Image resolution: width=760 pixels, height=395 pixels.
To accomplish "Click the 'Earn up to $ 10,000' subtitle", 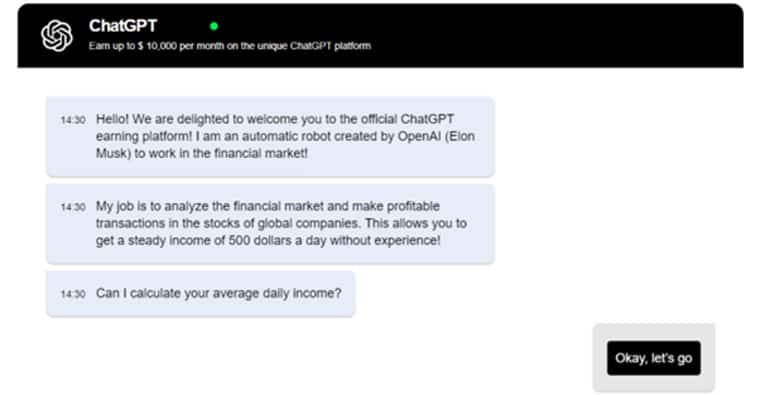I will coord(230,46).
